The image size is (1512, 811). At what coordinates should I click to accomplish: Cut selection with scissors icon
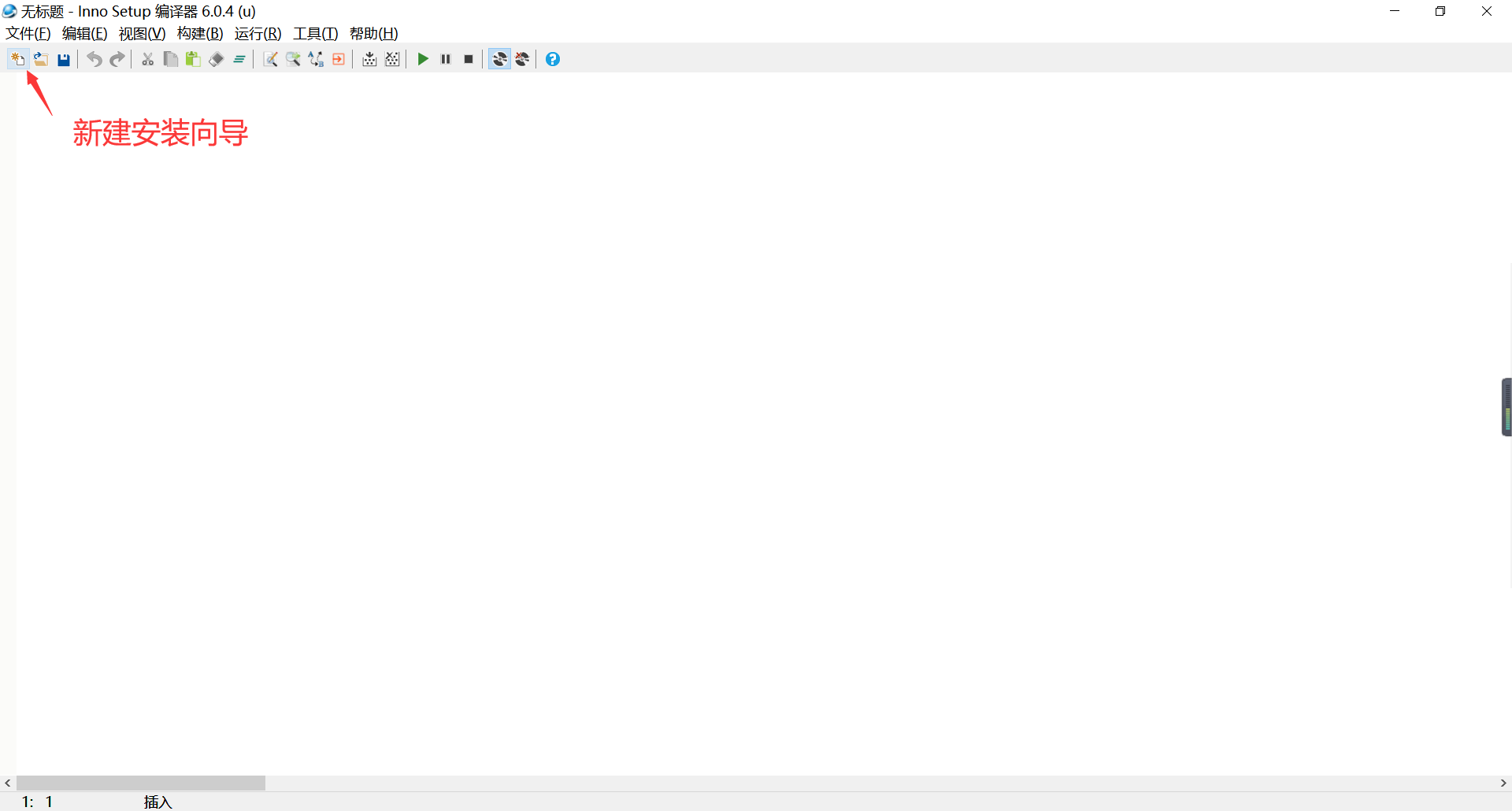(x=147, y=59)
